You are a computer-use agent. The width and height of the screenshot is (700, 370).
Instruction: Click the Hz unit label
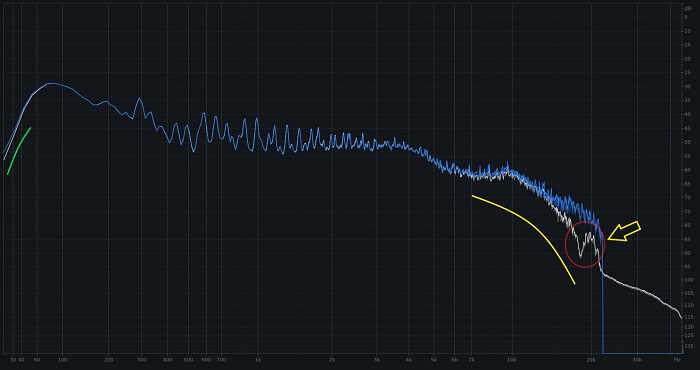coord(677,360)
